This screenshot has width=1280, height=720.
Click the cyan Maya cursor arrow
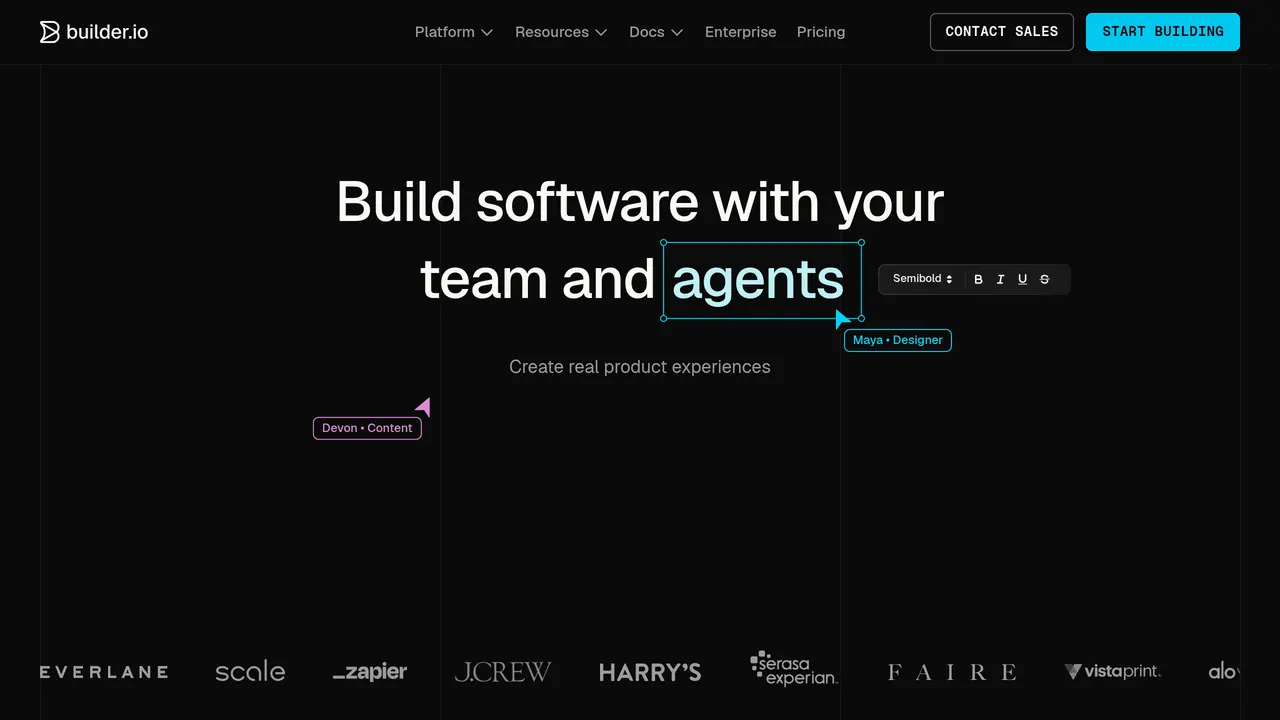coord(842,319)
